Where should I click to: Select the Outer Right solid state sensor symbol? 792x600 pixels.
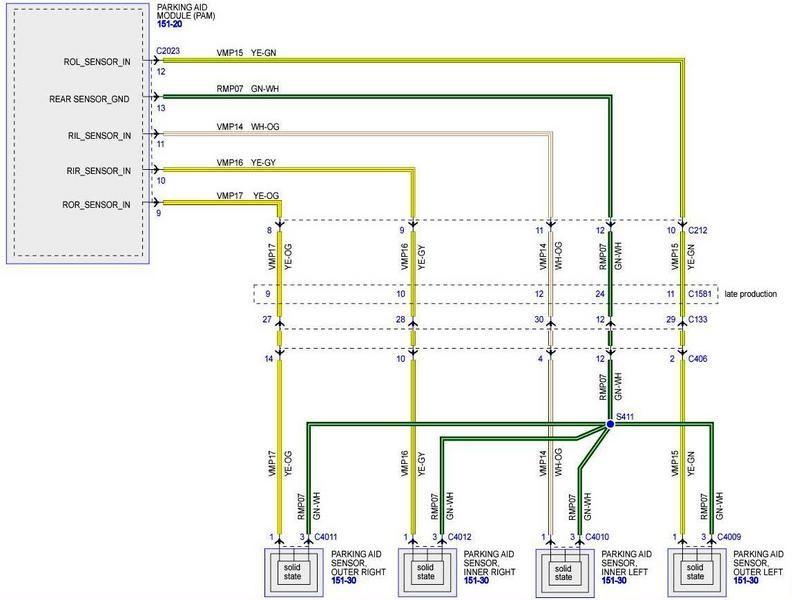[x=293, y=572]
